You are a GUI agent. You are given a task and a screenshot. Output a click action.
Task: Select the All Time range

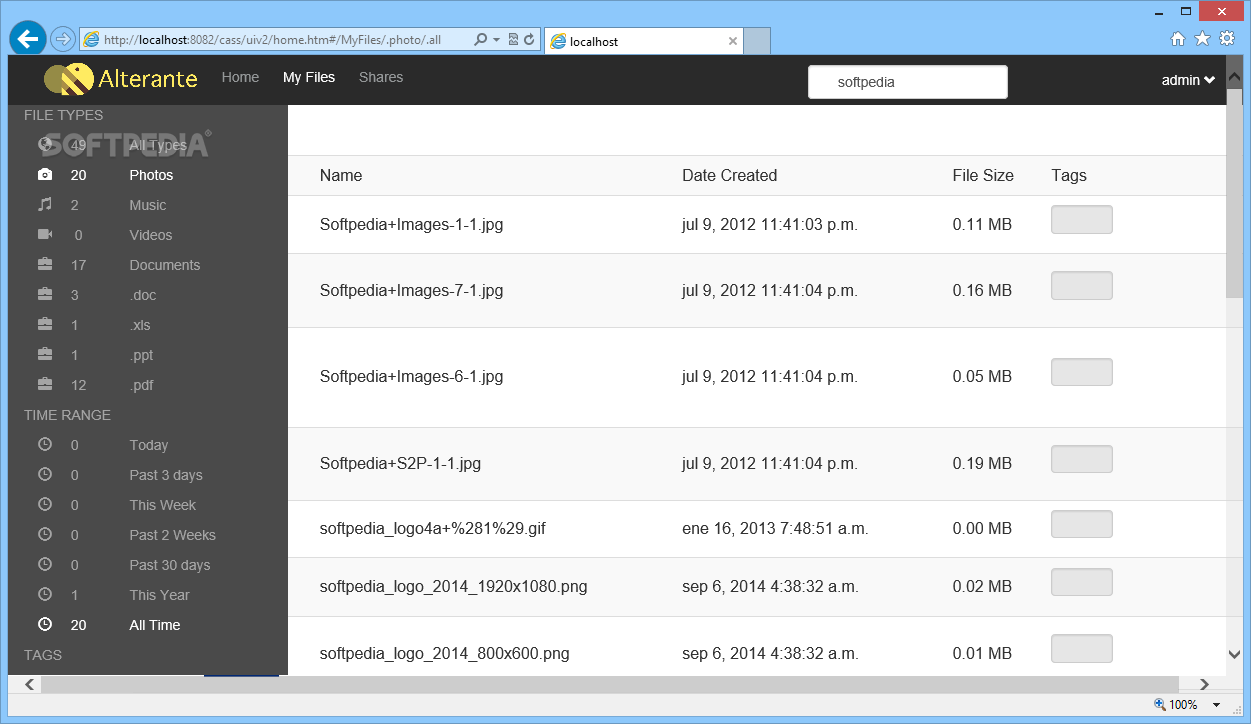(155, 625)
